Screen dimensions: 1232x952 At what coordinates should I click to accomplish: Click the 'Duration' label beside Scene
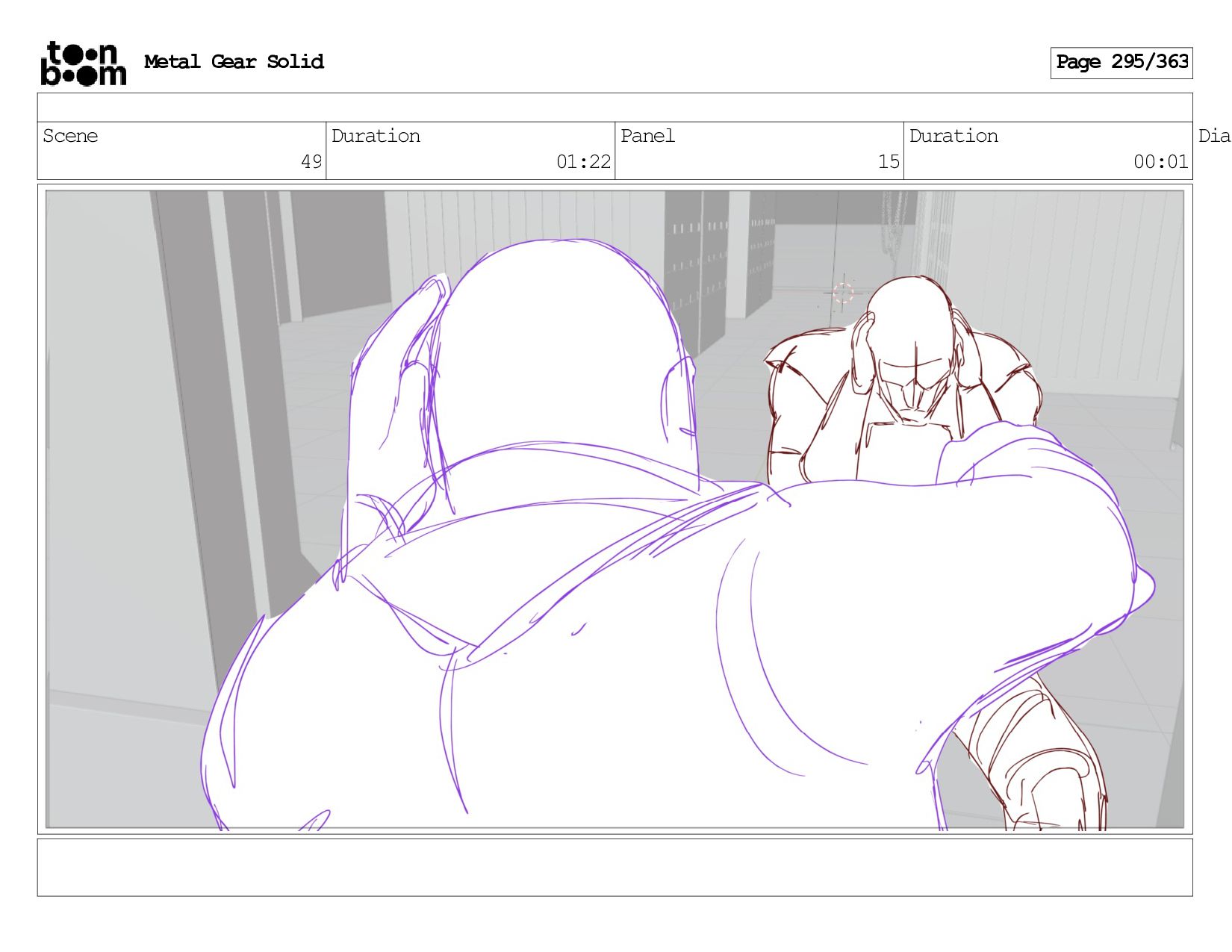(x=376, y=136)
